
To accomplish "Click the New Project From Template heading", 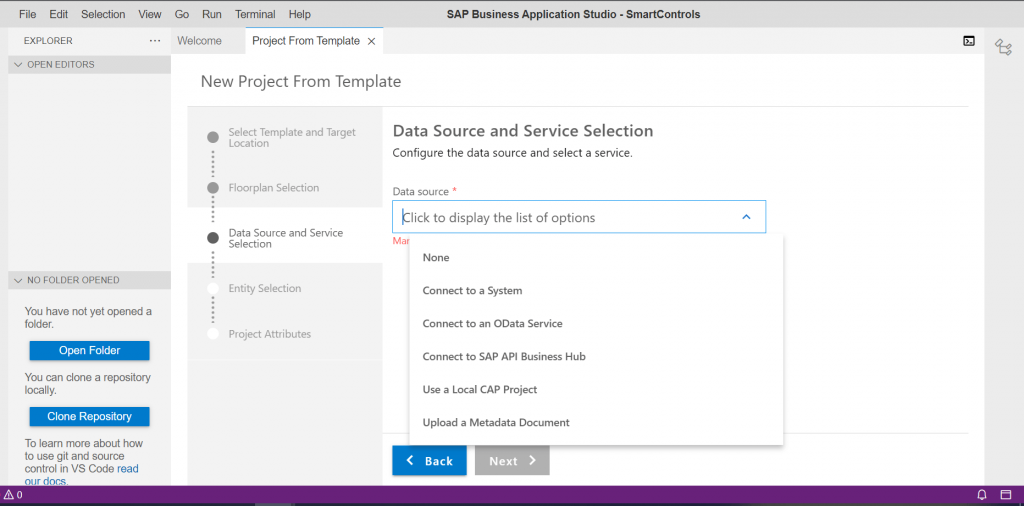I will pos(301,82).
